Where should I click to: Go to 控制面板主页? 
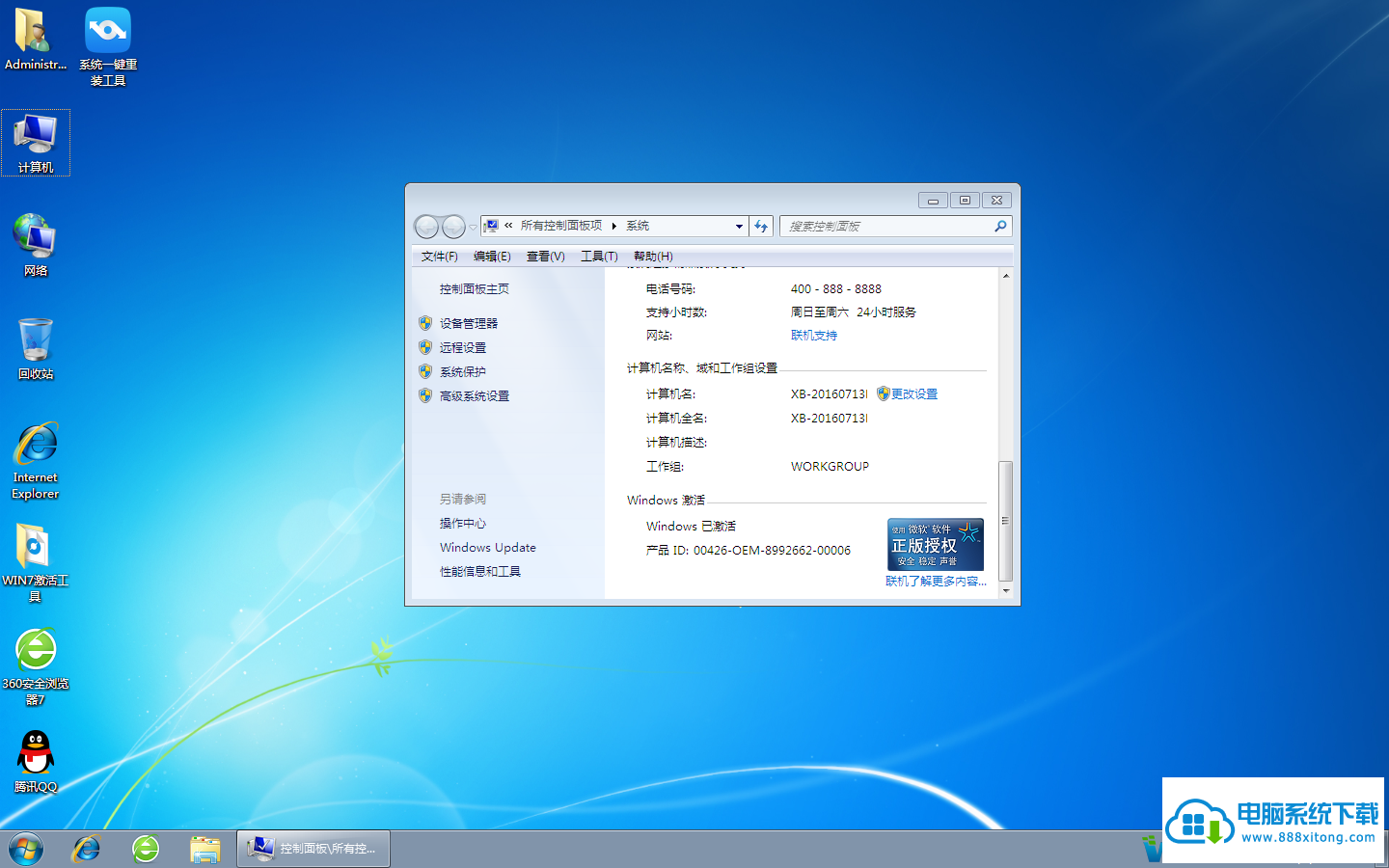coord(475,288)
